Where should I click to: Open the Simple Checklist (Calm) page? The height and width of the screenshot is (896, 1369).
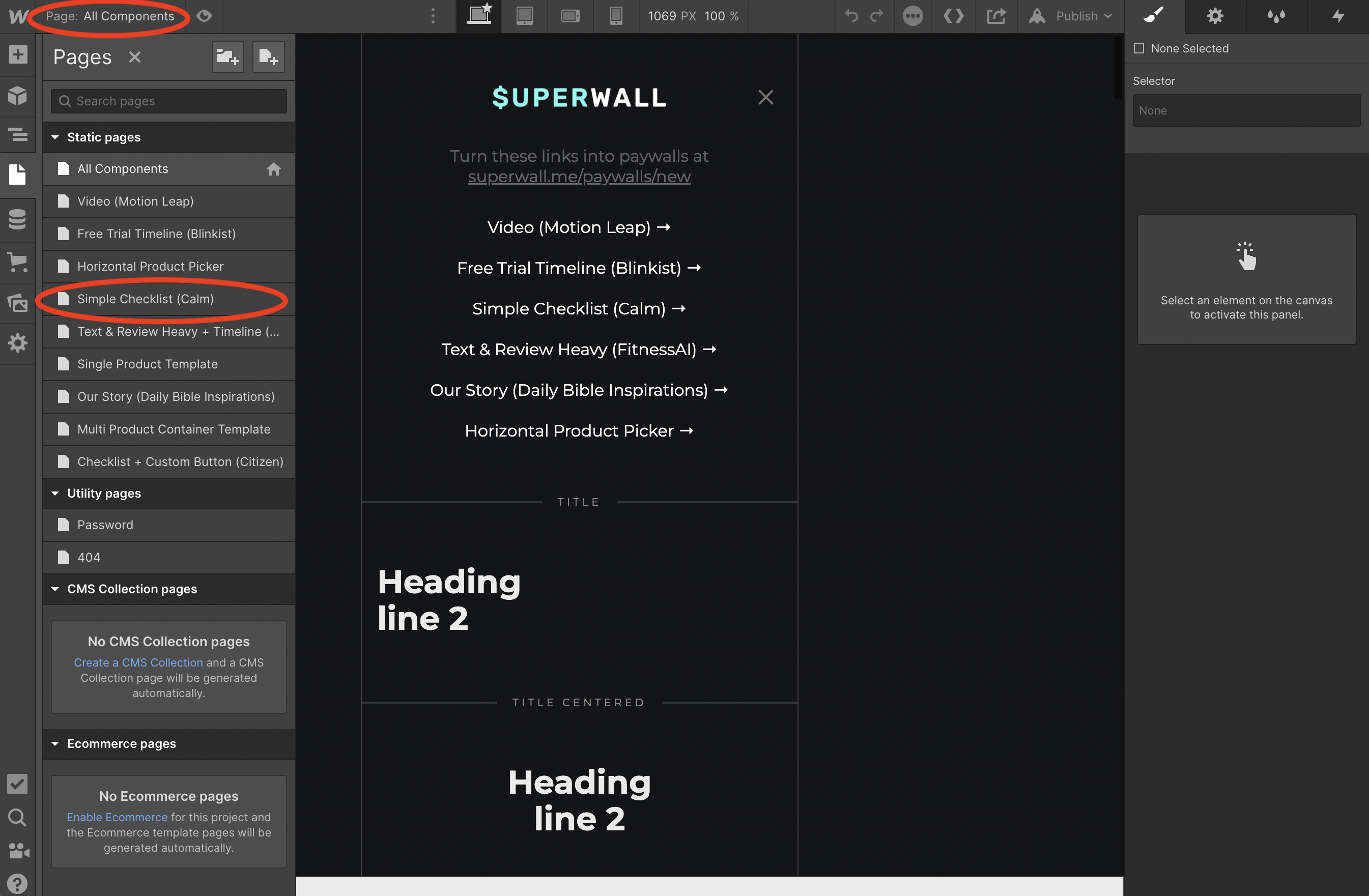pyautogui.click(x=145, y=299)
